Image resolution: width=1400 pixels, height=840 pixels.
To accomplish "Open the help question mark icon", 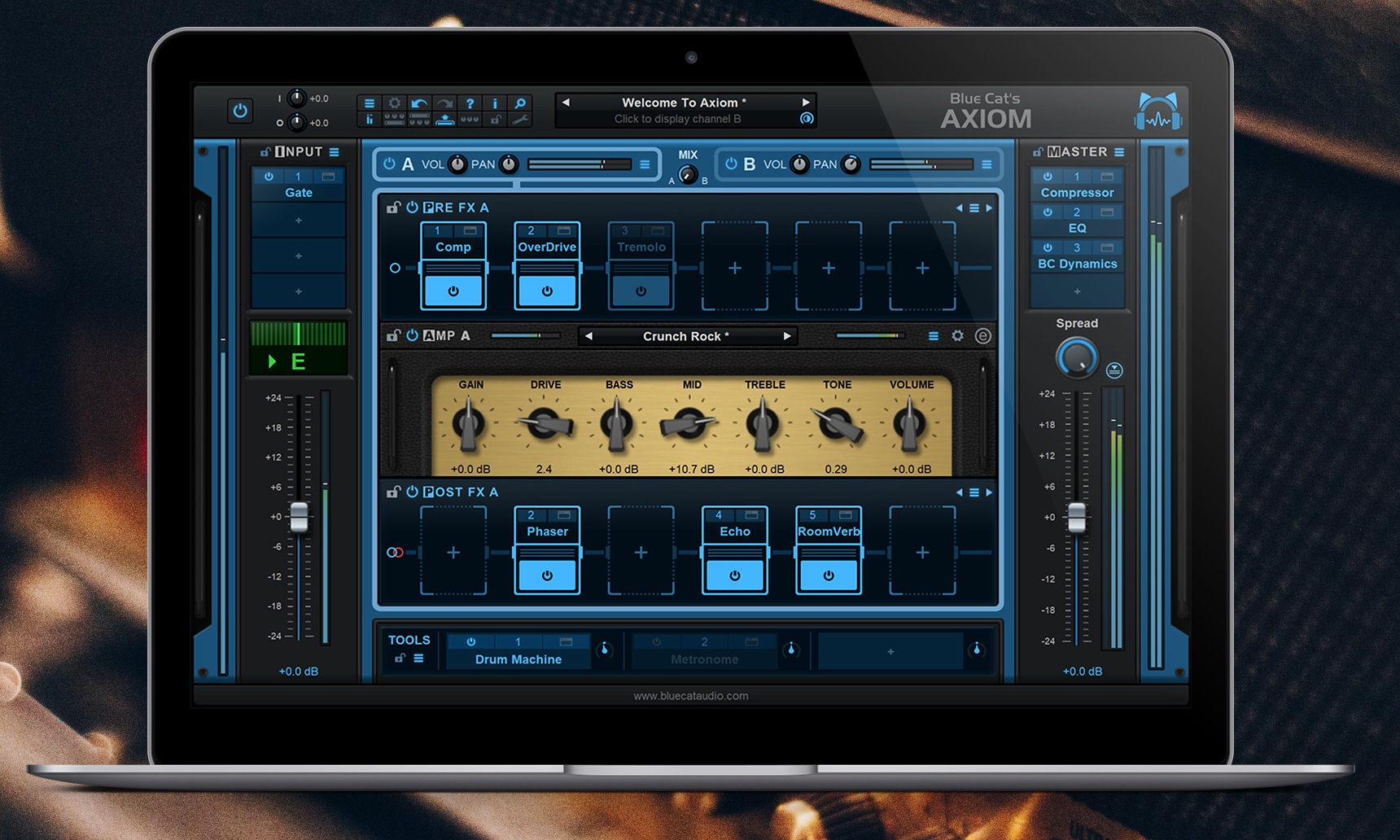I will (471, 103).
